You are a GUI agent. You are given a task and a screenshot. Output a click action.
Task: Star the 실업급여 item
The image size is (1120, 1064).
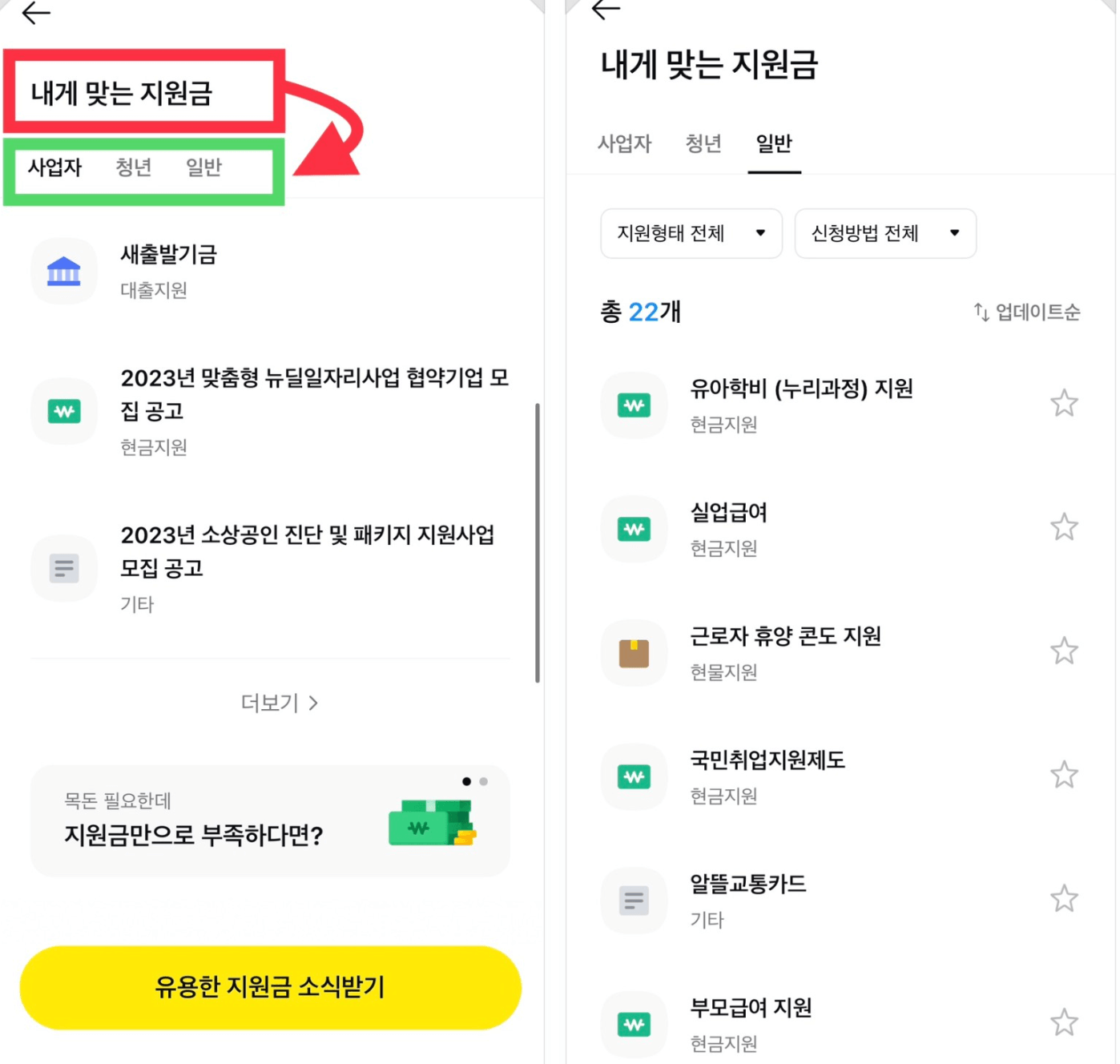point(1064,527)
